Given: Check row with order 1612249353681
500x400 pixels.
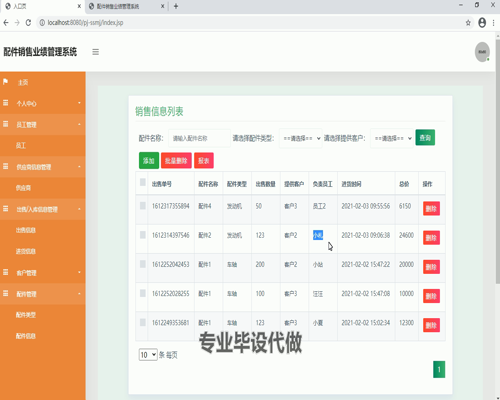Looking at the screenshot, I should coord(143,322).
